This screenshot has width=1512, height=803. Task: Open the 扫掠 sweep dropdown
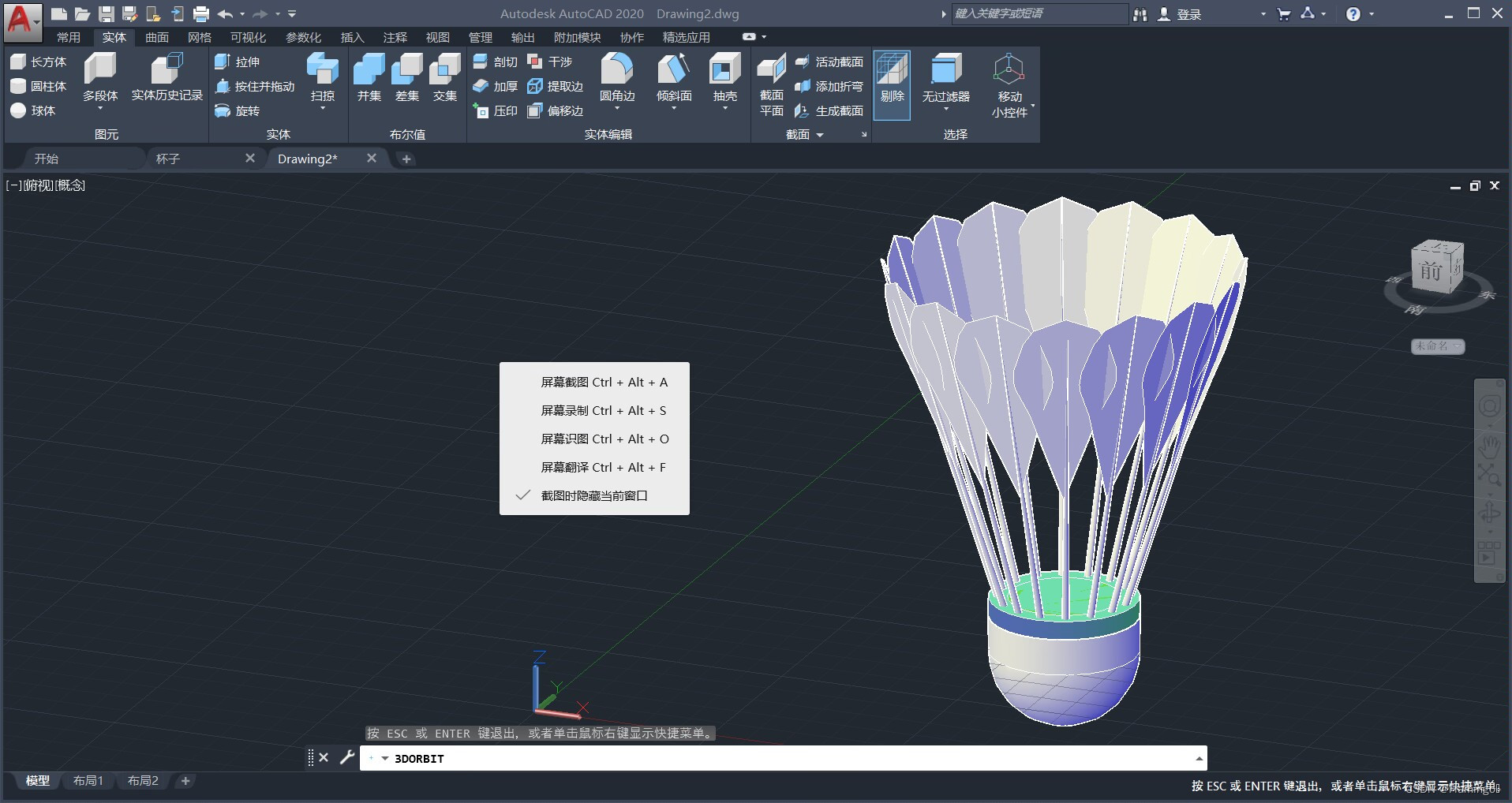point(323,108)
